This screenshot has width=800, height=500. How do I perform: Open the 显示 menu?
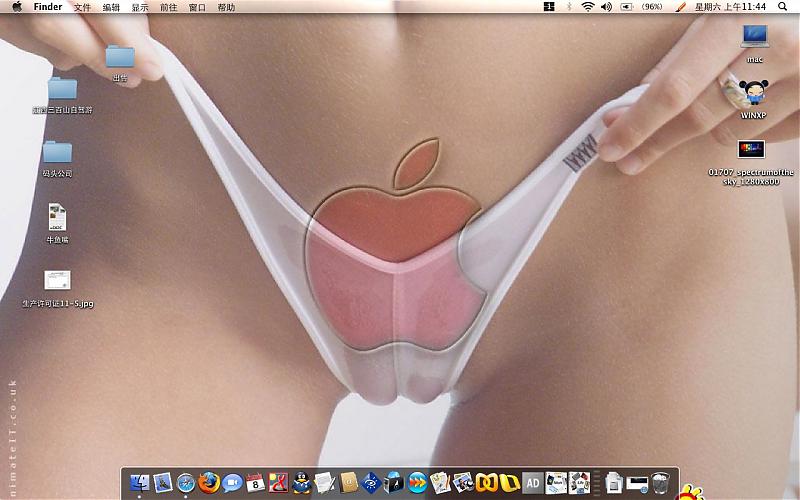point(140,7)
